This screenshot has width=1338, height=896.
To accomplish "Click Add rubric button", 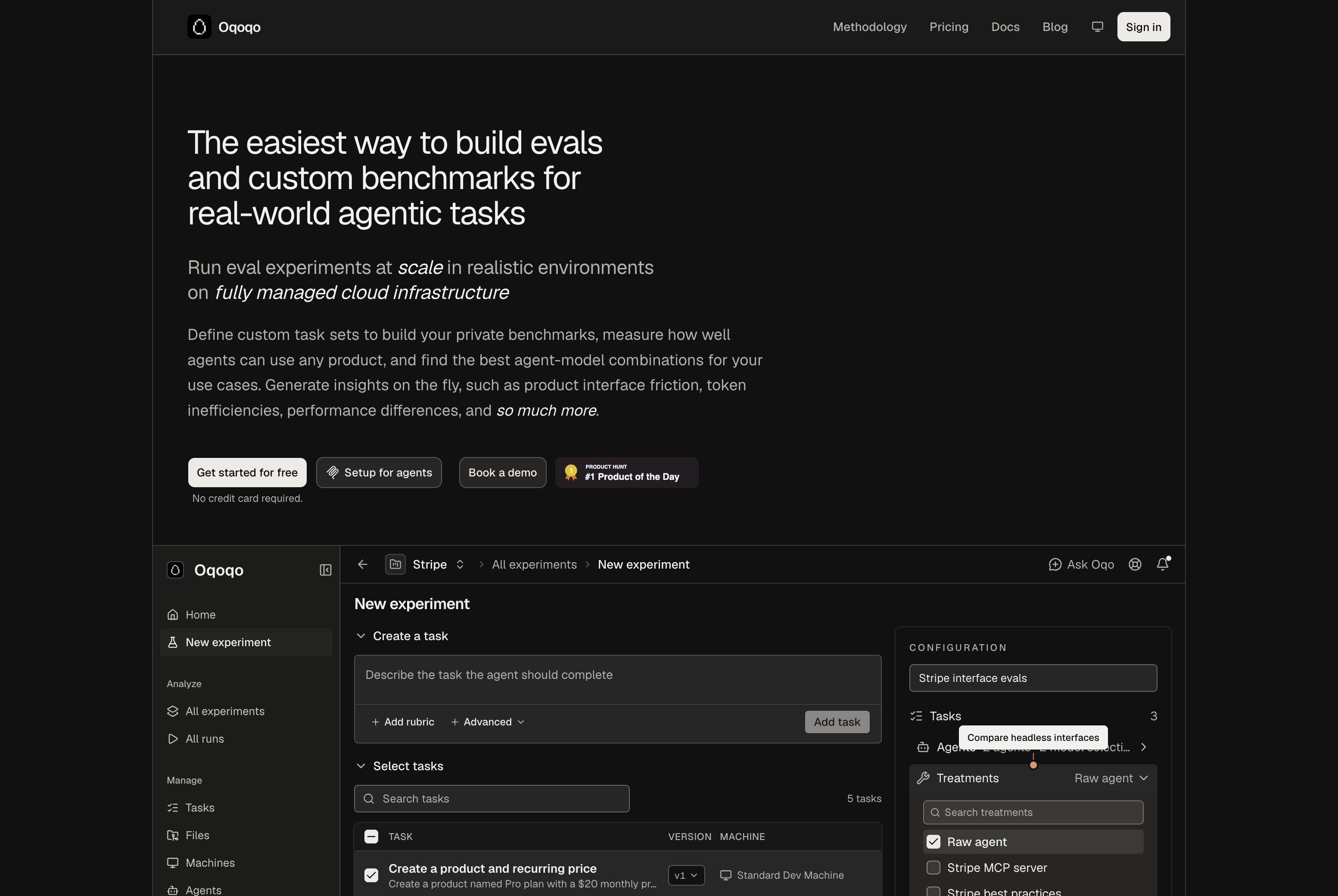I will click(403, 722).
